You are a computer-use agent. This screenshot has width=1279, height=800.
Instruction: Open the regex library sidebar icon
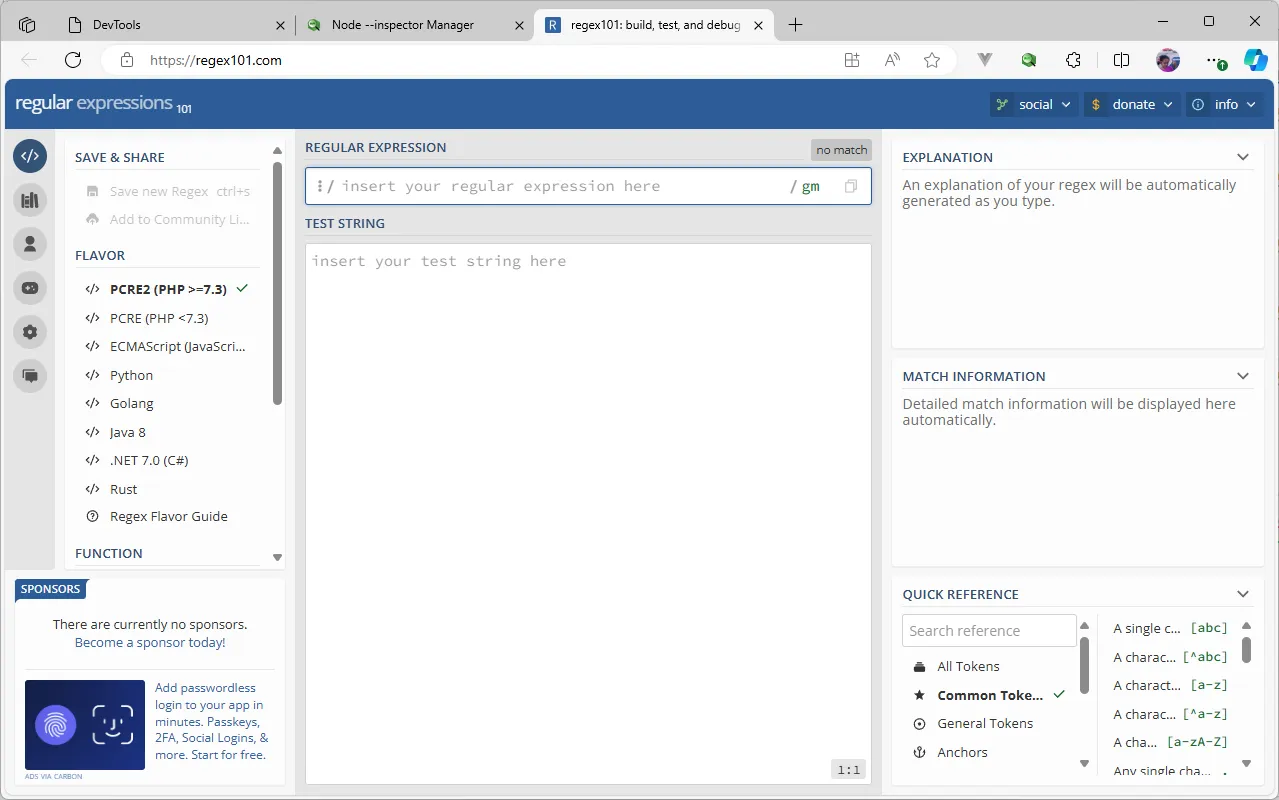[30, 200]
